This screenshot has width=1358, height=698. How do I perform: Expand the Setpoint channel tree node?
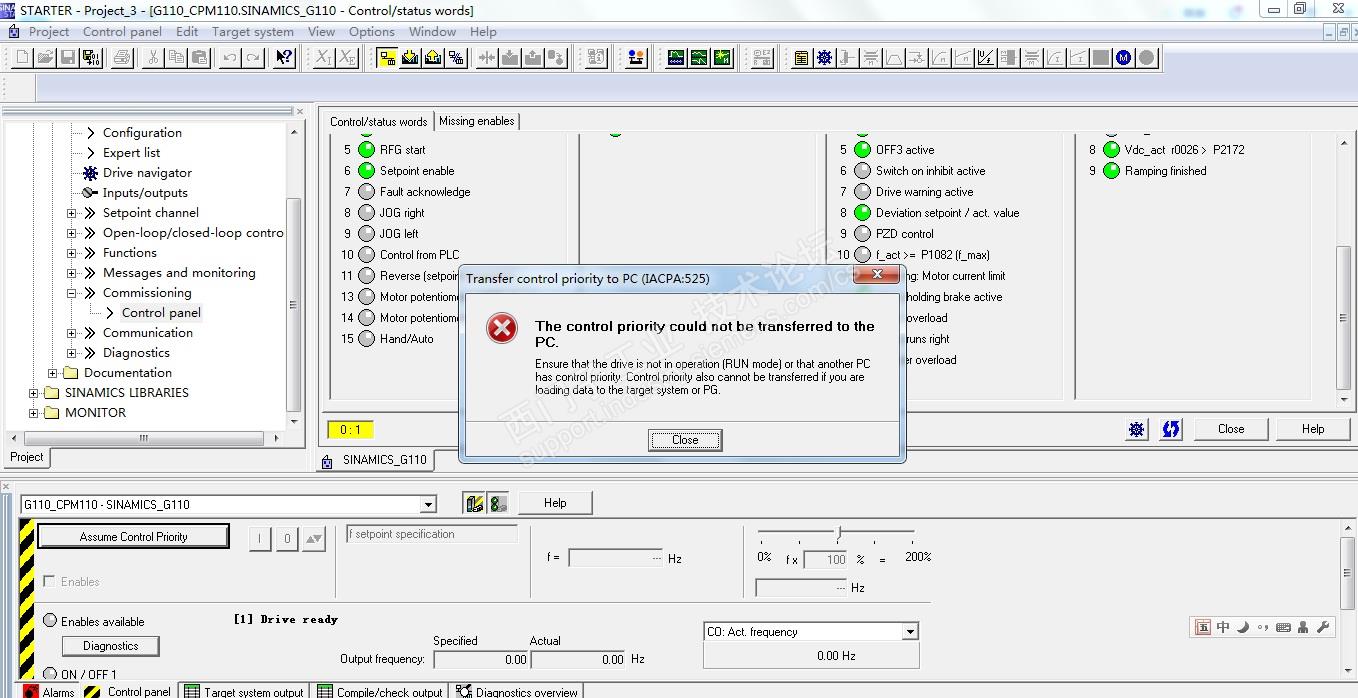[x=72, y=213]
